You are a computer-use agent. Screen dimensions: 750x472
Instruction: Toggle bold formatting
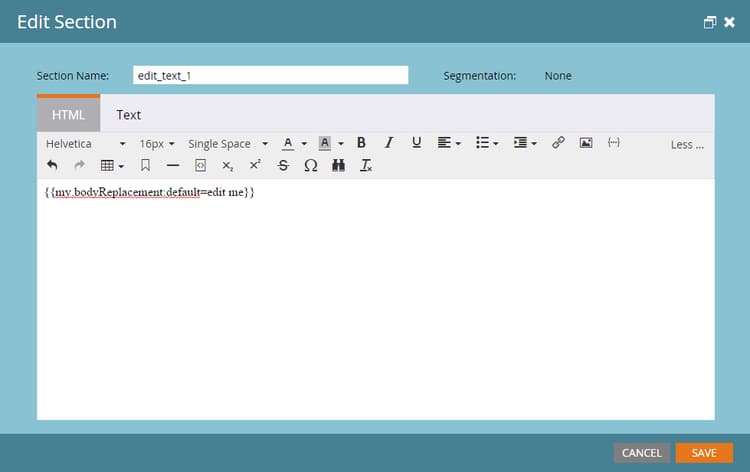[x=361, y=143]
